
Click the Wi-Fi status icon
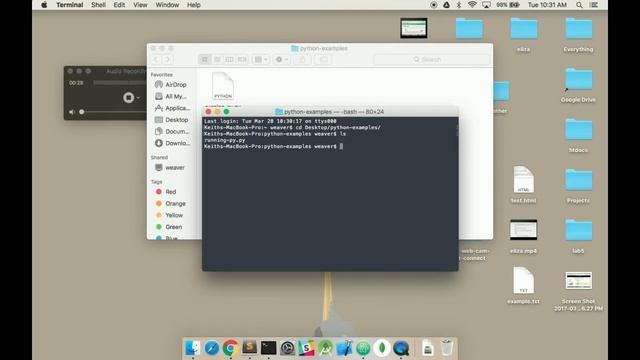pos(472,5)
